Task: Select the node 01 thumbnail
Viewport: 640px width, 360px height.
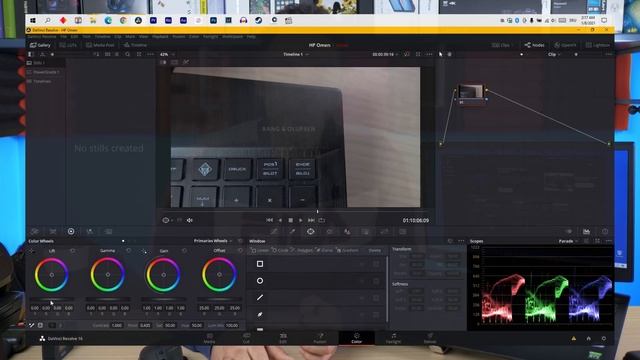Action: point(471,91)
